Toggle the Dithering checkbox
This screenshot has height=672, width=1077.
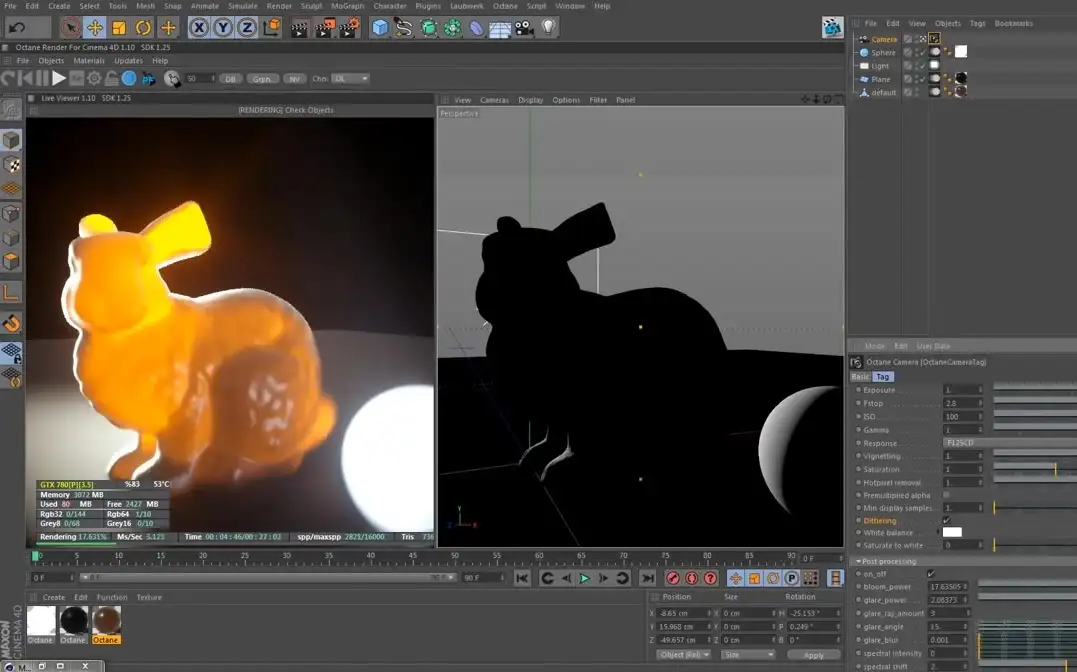coord(946,520)
